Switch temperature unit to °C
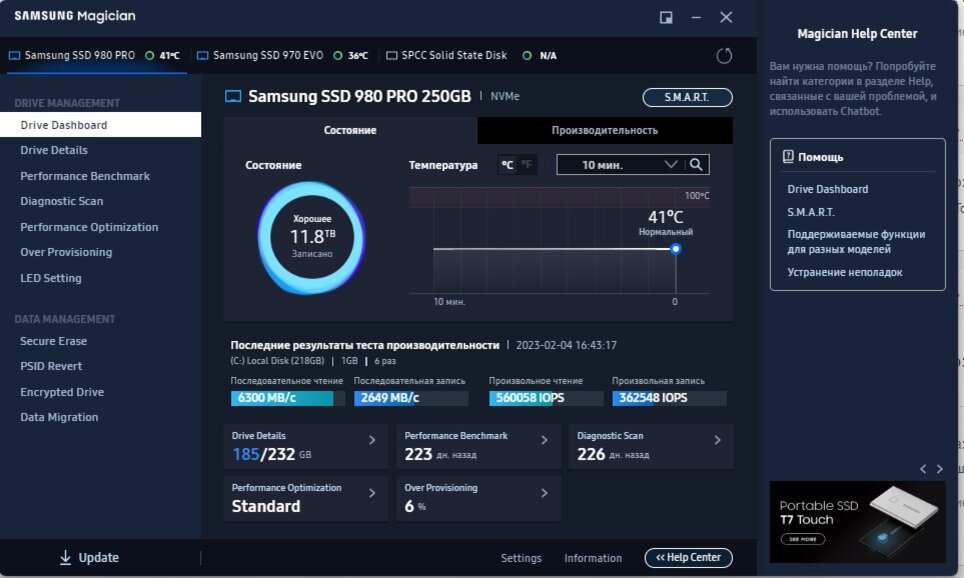Image resolution: width=964 pixels, height=578 pixels. click(x=507, y=165)
